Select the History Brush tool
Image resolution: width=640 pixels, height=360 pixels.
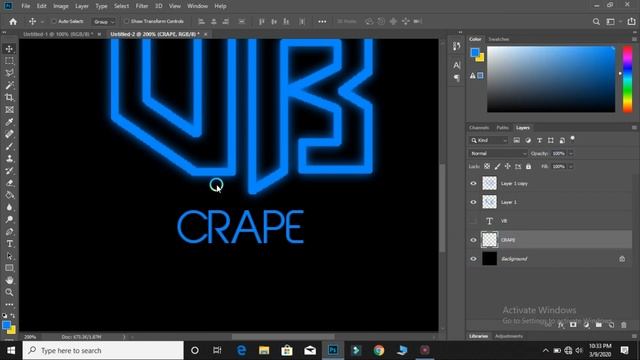[x=9, y=171]
